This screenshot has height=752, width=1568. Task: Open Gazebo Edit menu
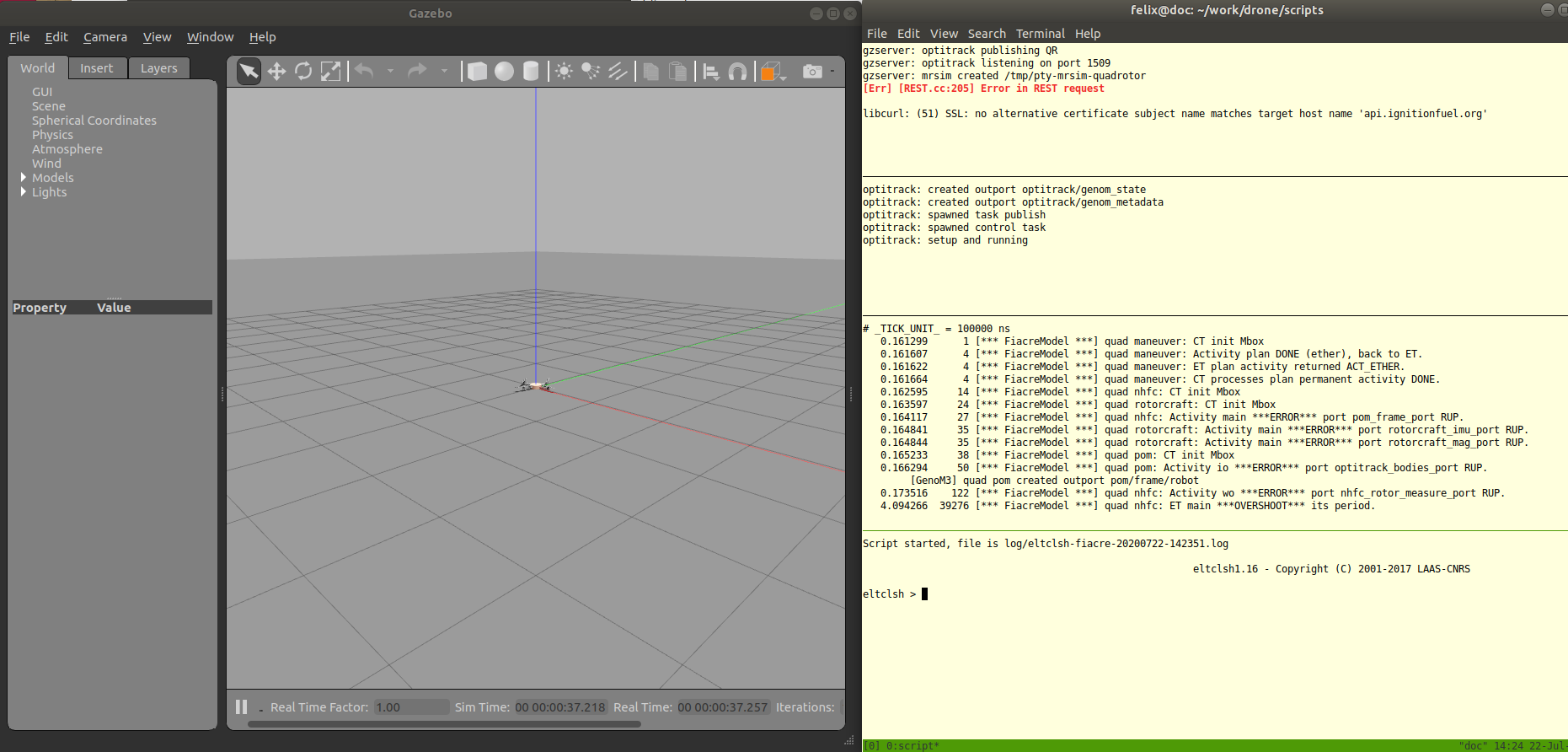(56, 37)
